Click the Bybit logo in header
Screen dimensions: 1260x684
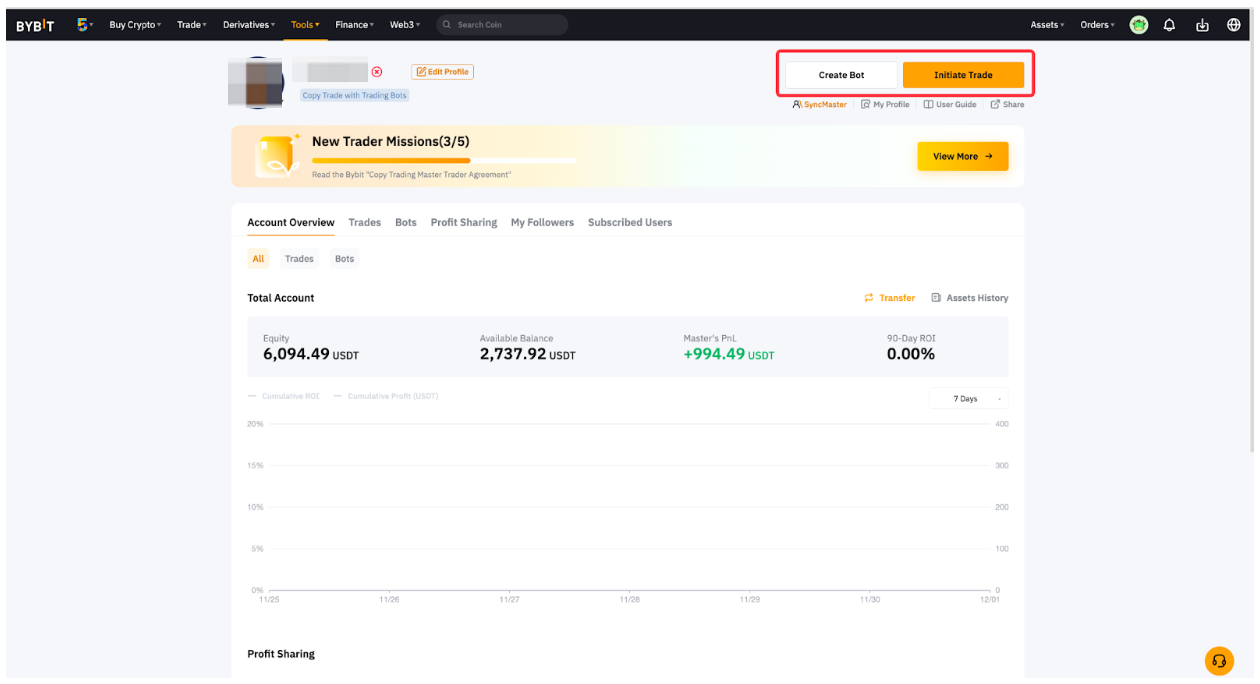[x=35, y=25]
